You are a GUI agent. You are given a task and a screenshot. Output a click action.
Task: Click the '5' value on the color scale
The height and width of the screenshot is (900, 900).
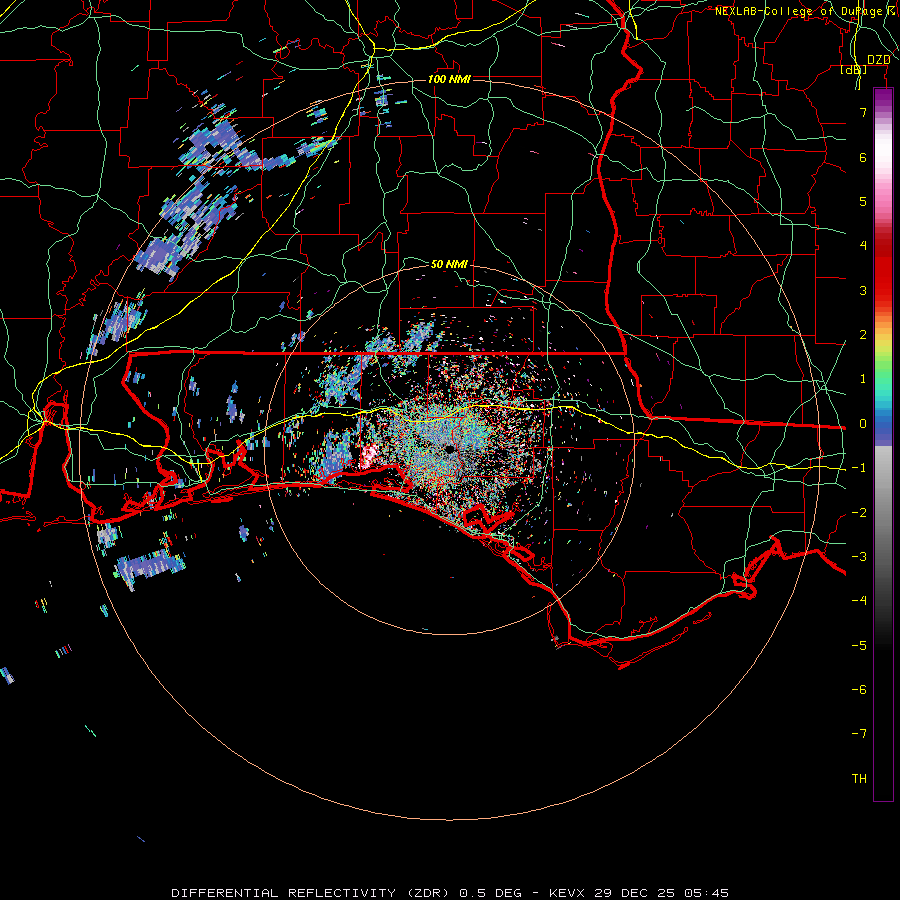[x=863, y=201]
